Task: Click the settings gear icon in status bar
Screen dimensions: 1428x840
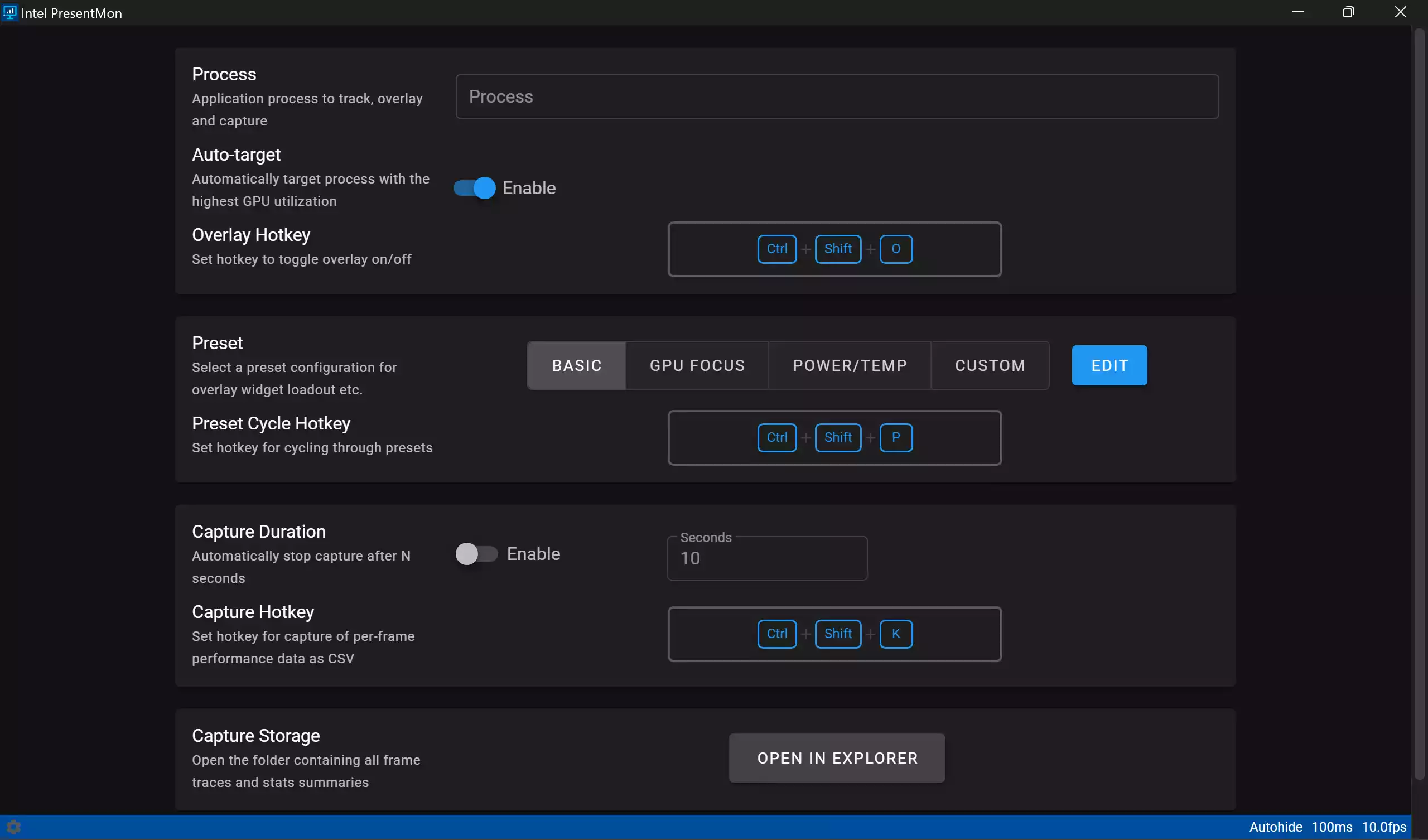Action: tap(13, 827)
